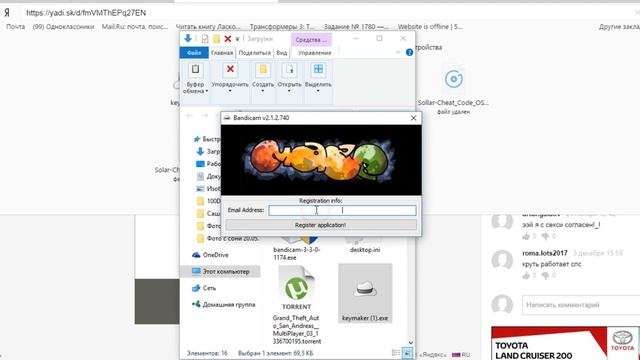Click the properties icon in Explorer title bar

204,39
